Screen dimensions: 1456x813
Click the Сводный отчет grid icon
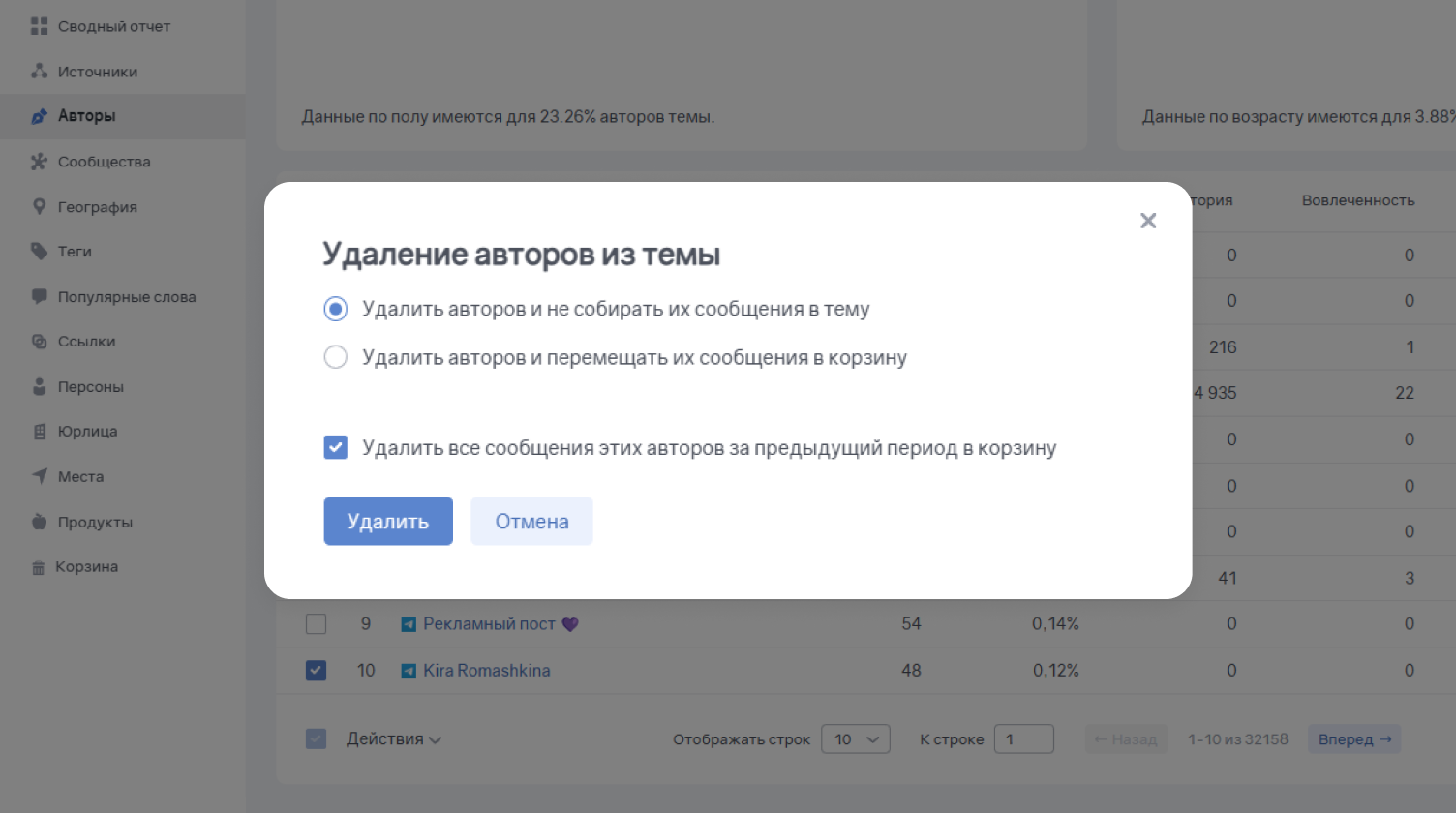tap(39, 26)
